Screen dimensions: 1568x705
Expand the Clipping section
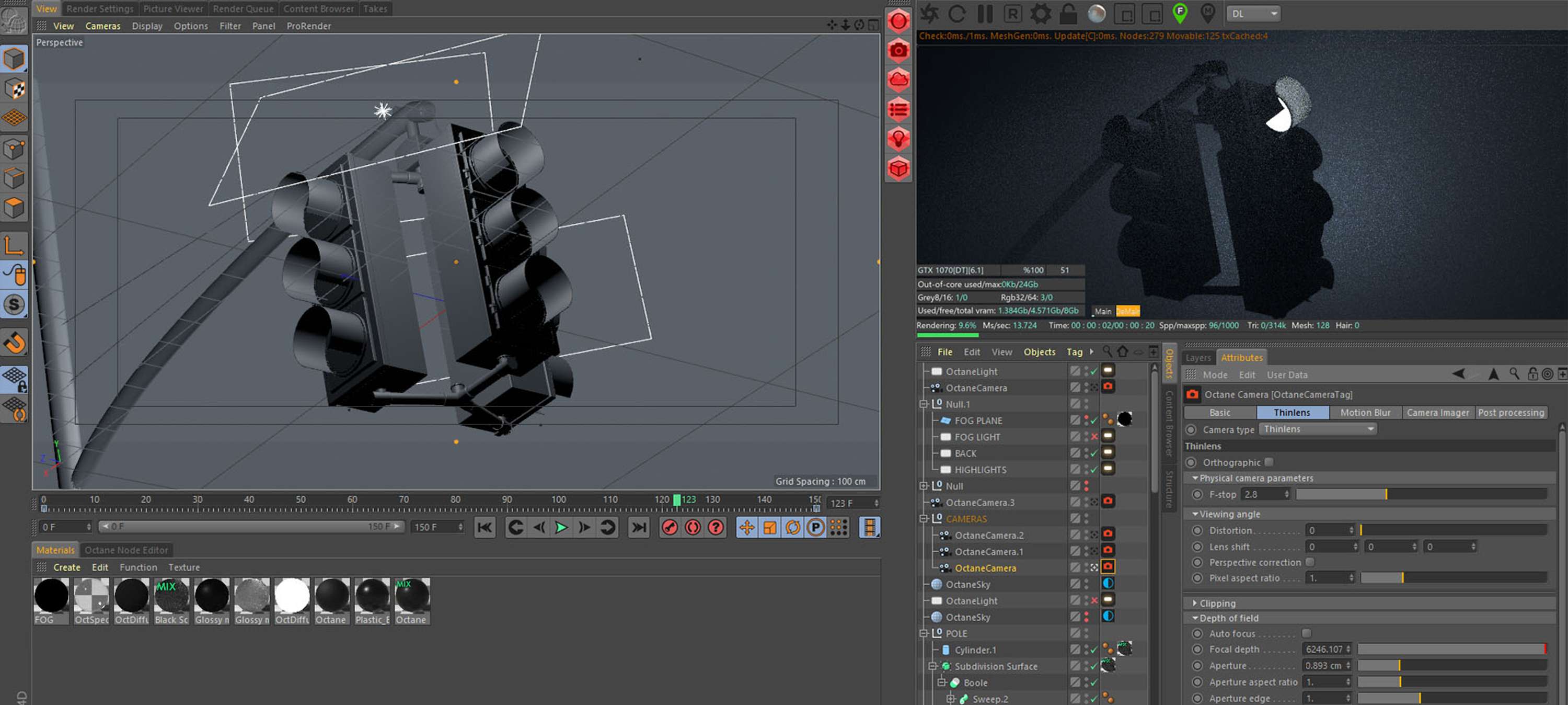coord(1195,603)
